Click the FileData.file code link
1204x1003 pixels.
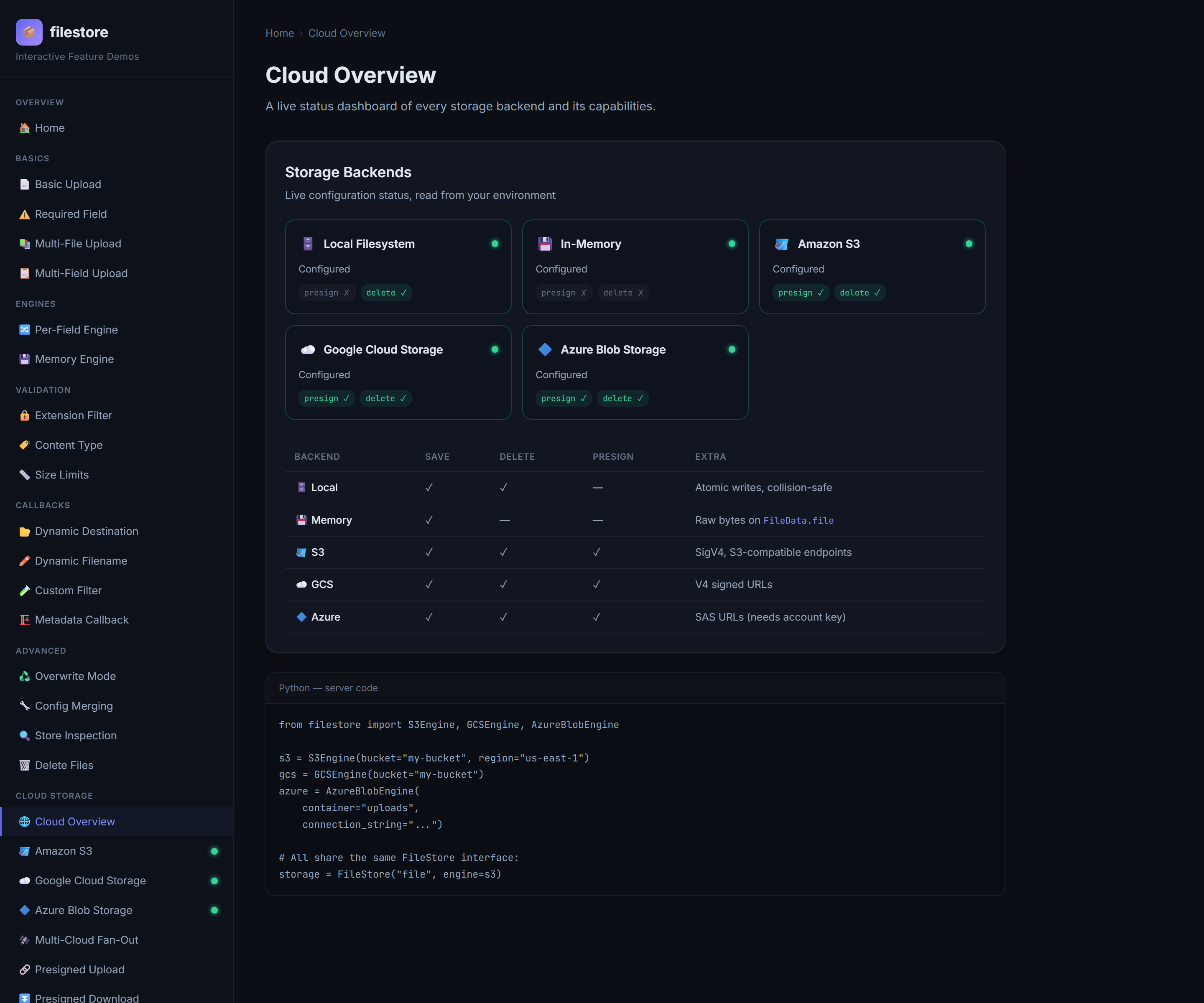point(798,520)
